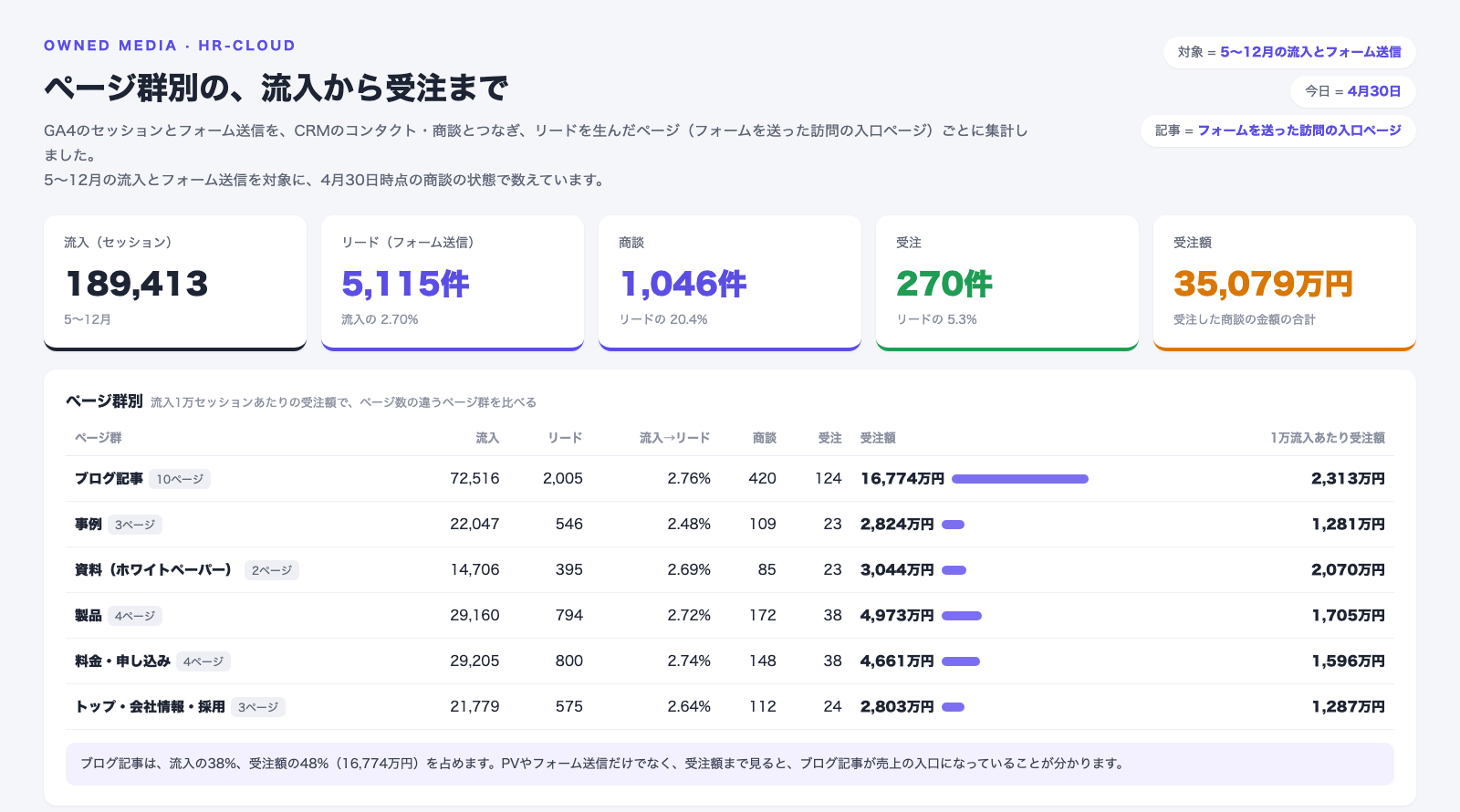Click the 10ページ badge beside ブログ記事

[x=180, y=479]
